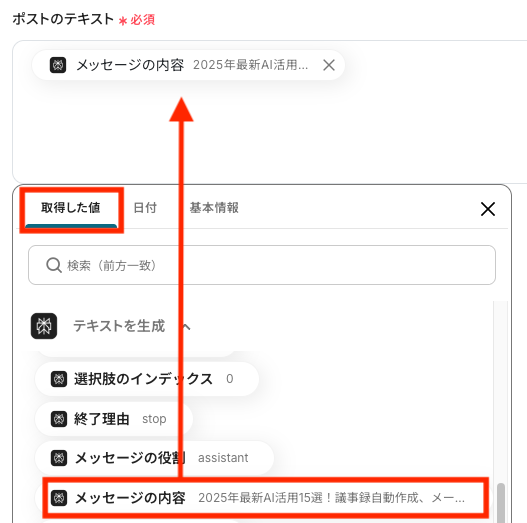The height and width of the screenshot is (523, 527).
Task: Click the テキストを生成 OpenAI app icon
Action: (44, 326)
